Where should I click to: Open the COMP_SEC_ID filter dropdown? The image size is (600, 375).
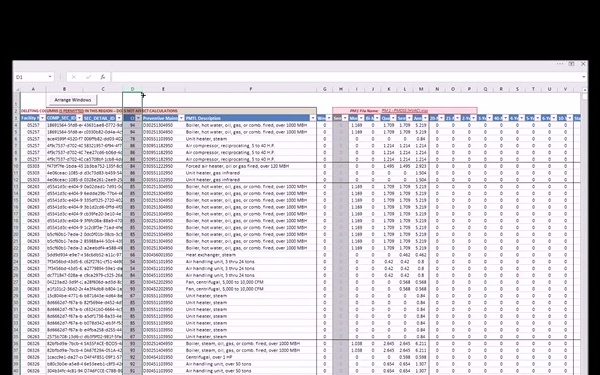point(79,118)
